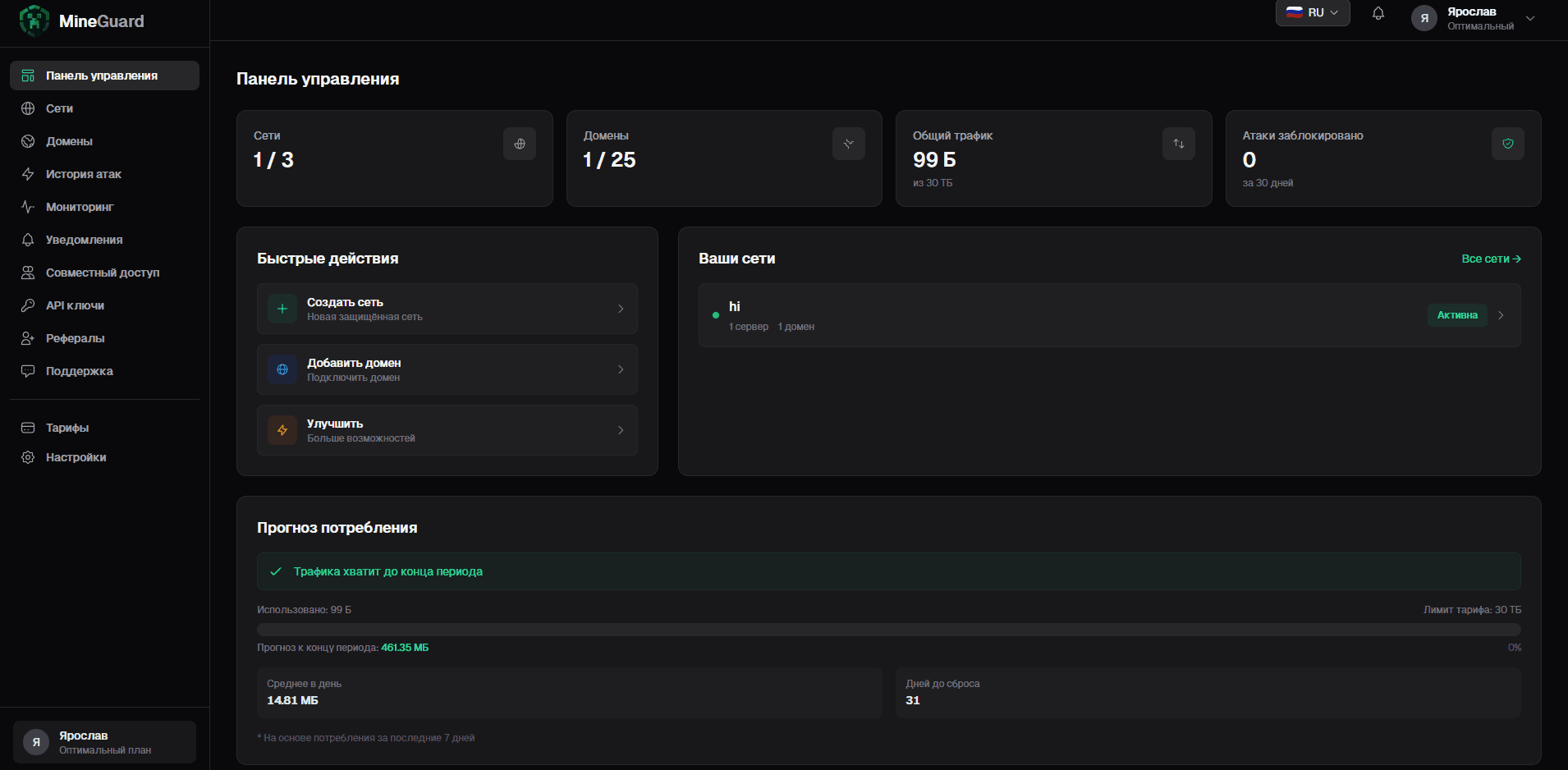Click the card icon for Тарифы
Screen dimensions: 1568x770
[28, 428]
